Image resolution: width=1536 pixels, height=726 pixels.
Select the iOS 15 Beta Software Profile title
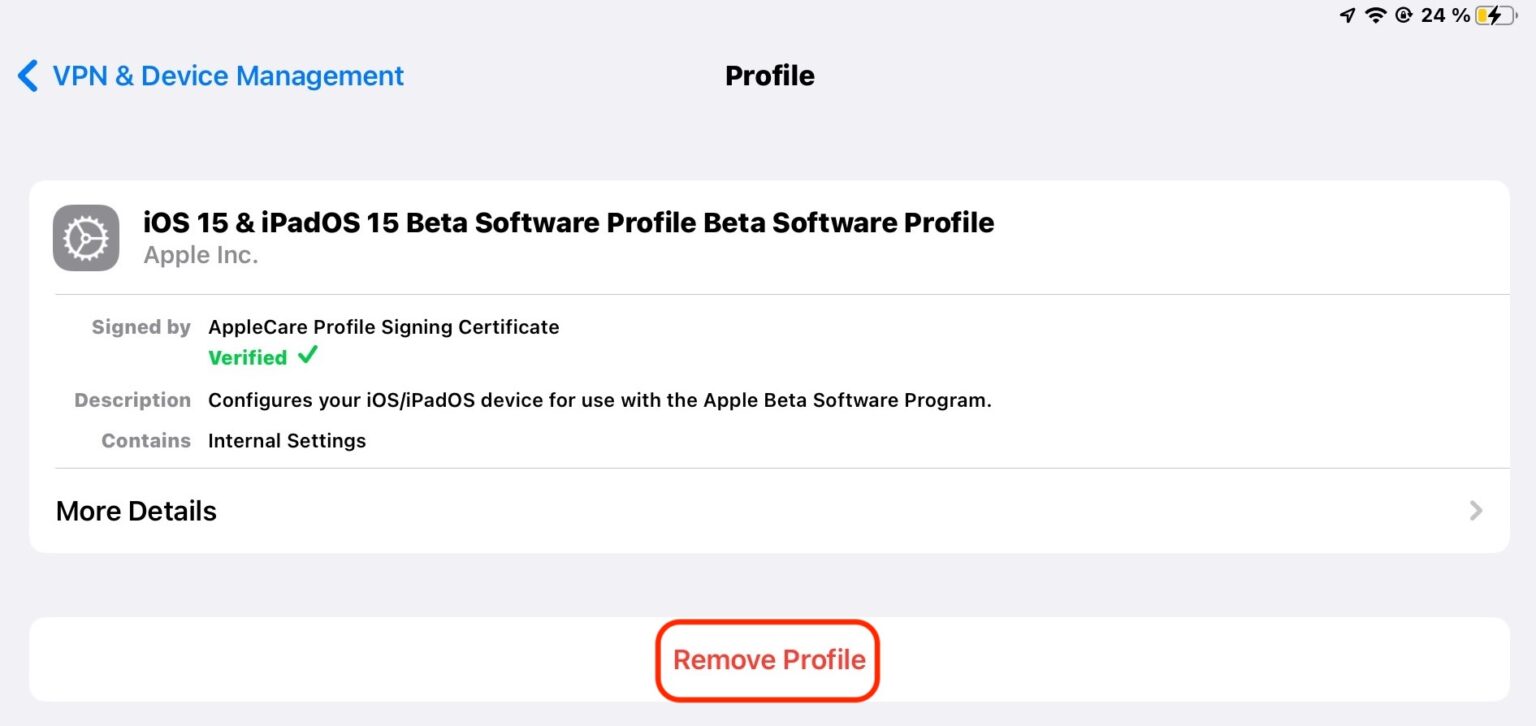(568, 222)
